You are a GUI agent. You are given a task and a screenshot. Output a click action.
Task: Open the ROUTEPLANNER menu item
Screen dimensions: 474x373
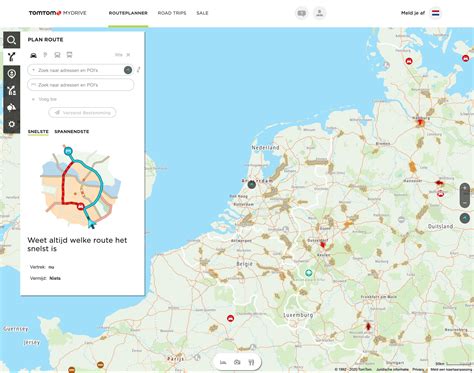128,13
